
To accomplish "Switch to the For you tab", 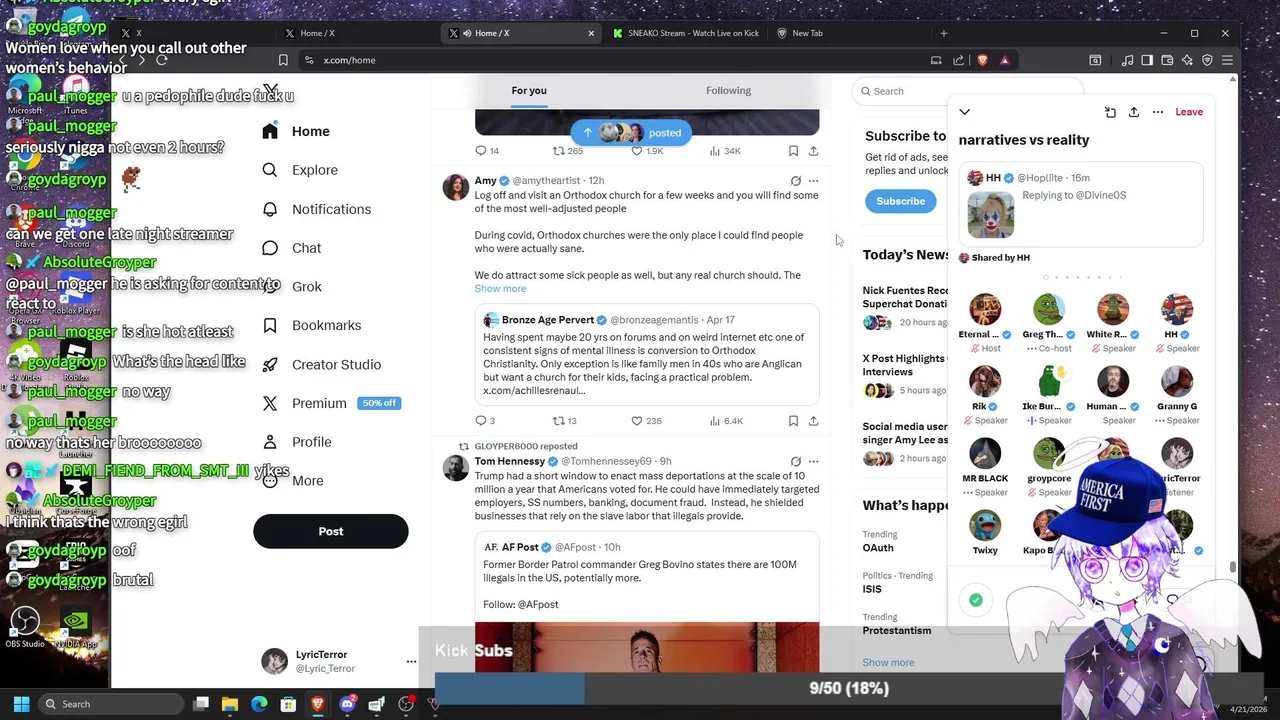I will 529,91.
